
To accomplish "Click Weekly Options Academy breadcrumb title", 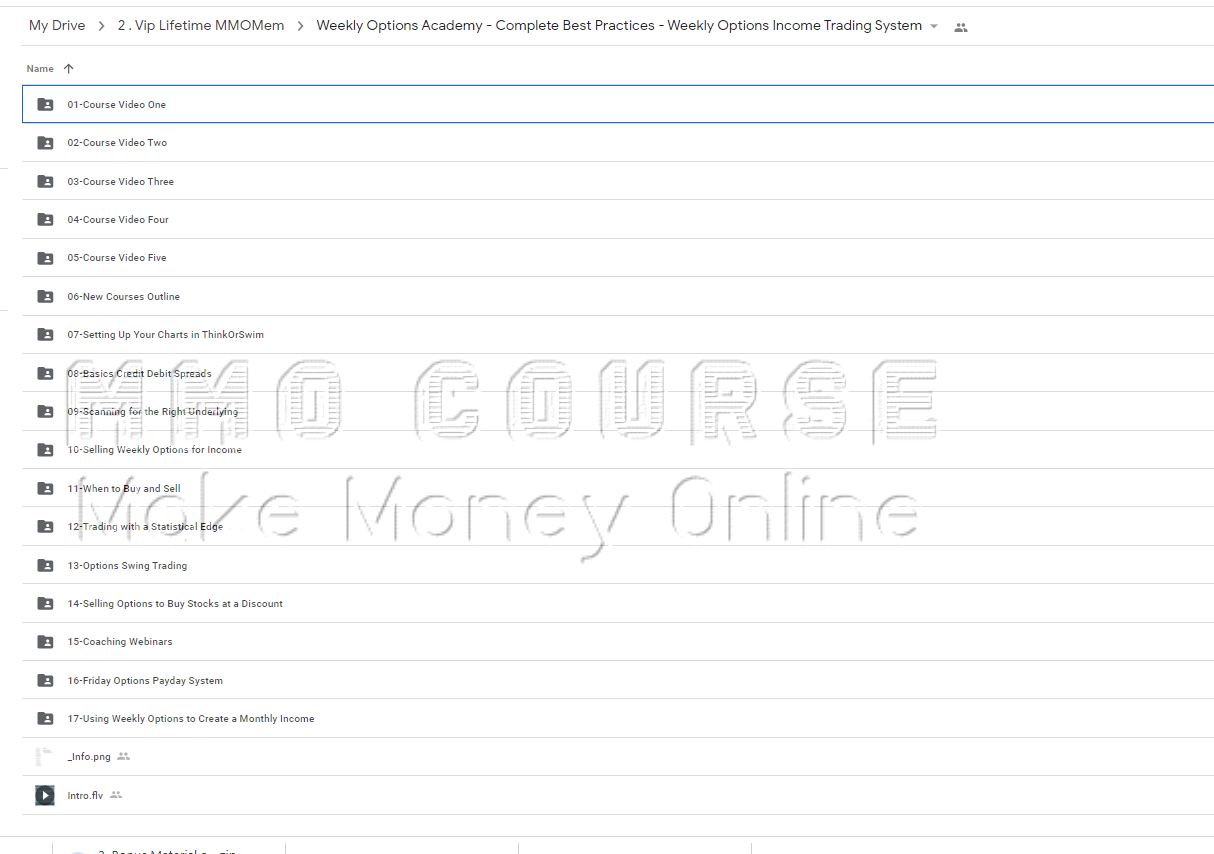I will point(618,26).
